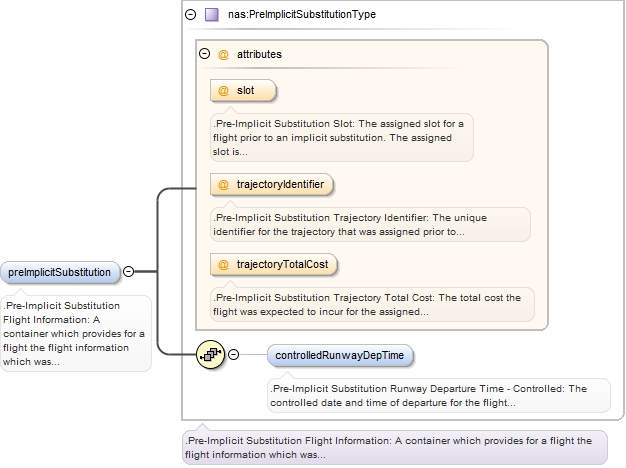This screenshot has width=626, height=468.
Task: Select the preImplicitSubstitution element node
Action: point(60,271)
